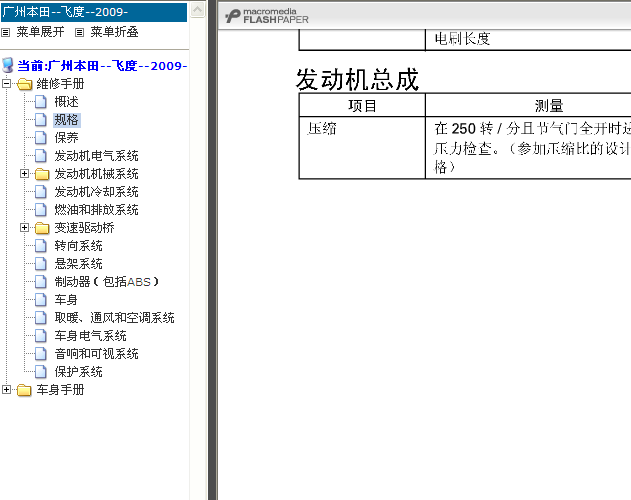Click the page icon next to 概述

coord(41,102)
